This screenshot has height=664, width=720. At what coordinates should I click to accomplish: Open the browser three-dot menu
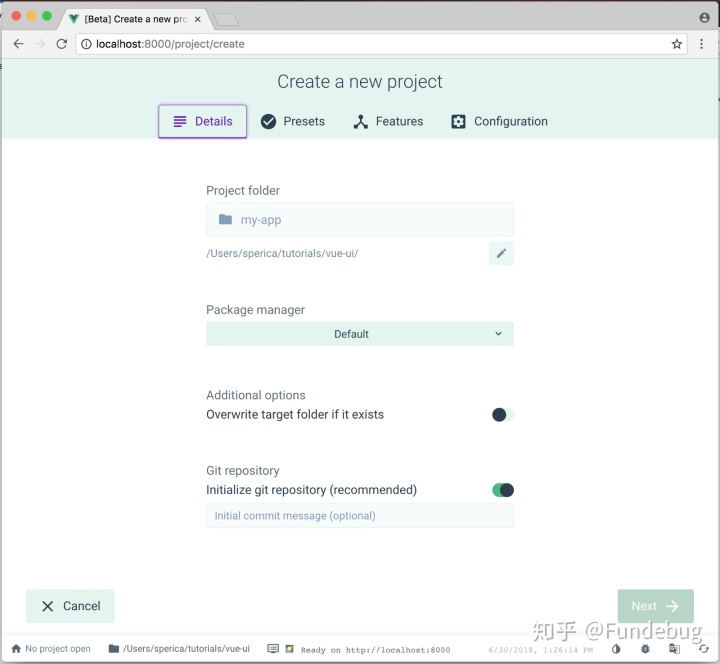pyautogui.click(x=701, y=44)
